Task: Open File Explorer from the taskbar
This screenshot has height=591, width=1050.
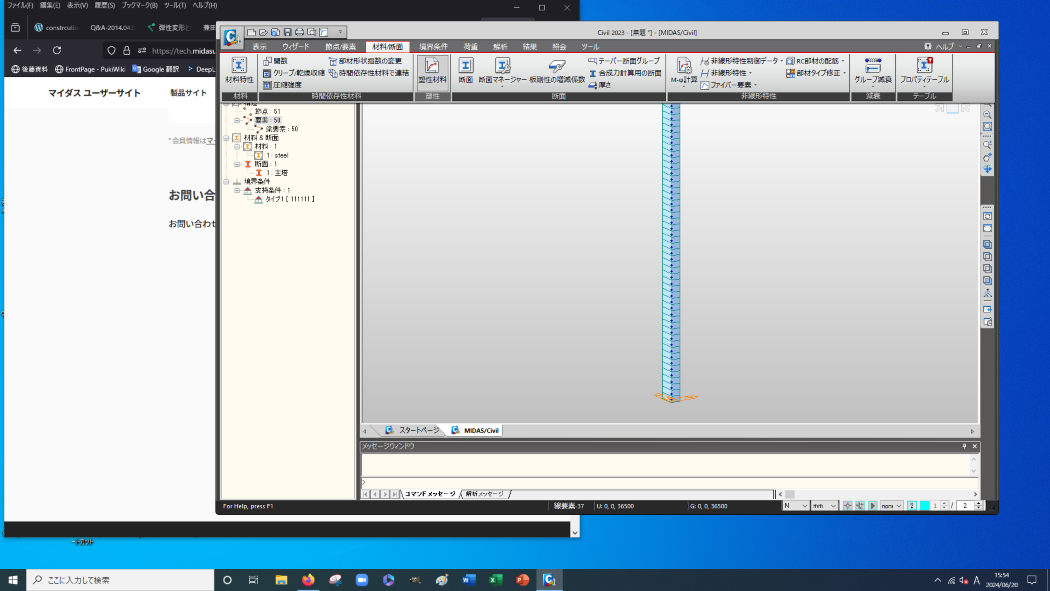Action: 281,580
